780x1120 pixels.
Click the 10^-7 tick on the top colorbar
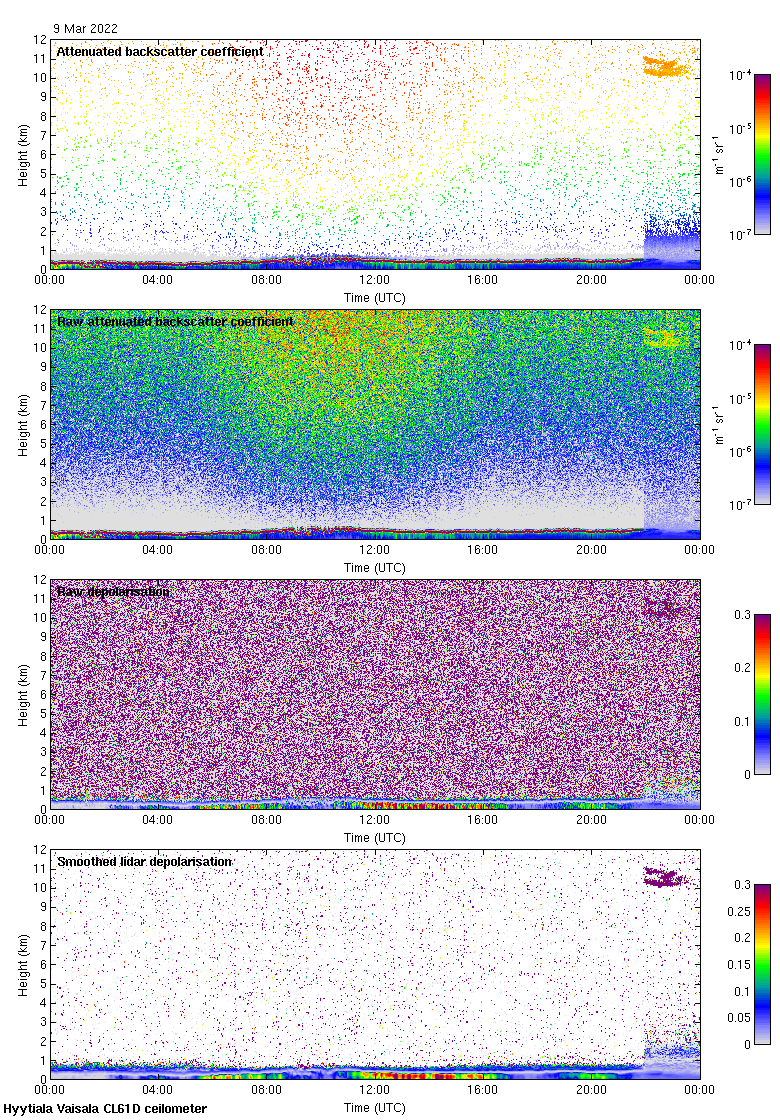coord(739,235)
